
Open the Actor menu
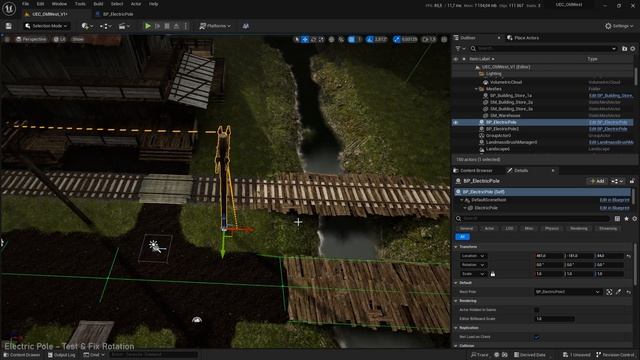tap(136, 4)
